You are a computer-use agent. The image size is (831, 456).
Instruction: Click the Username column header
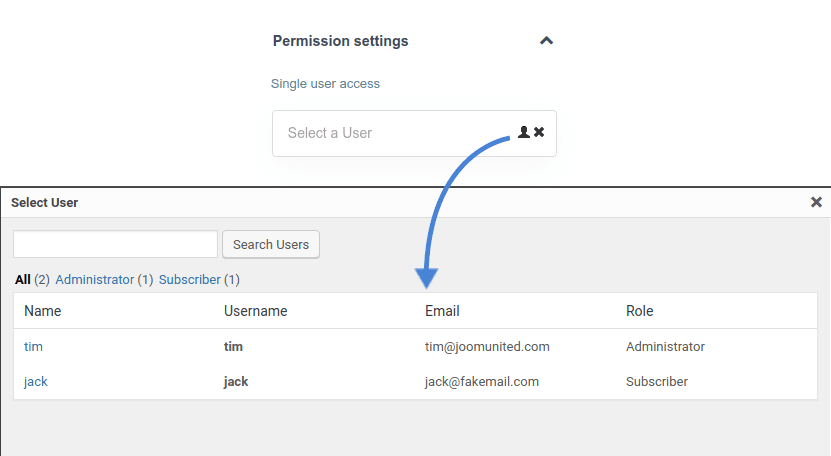pos(256,311)
